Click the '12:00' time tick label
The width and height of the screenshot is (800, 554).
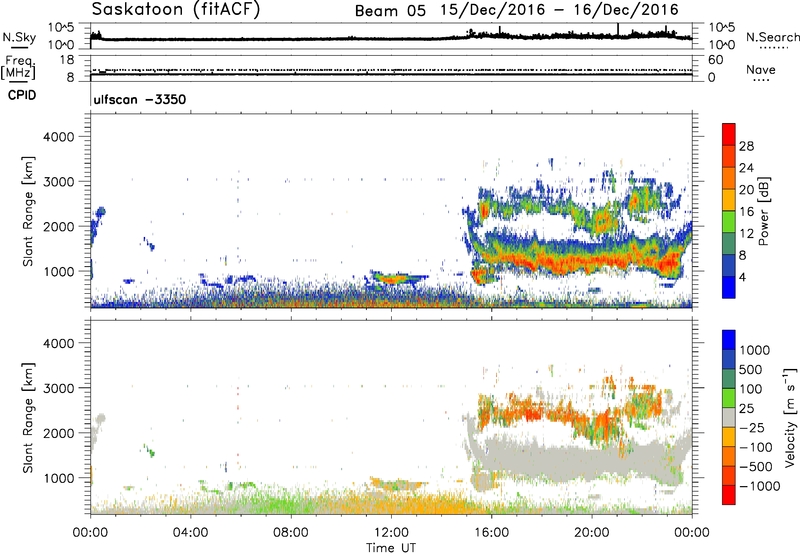tap(391, 533)
